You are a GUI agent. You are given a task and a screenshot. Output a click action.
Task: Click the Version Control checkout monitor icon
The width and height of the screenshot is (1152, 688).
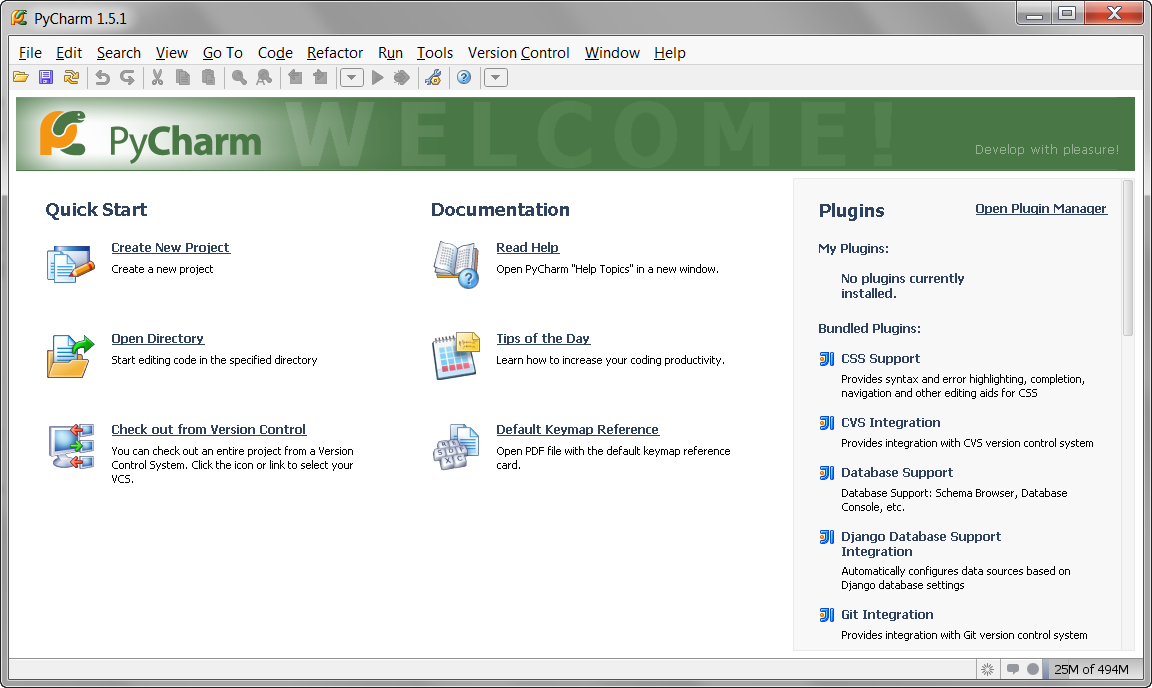(71, 446)
